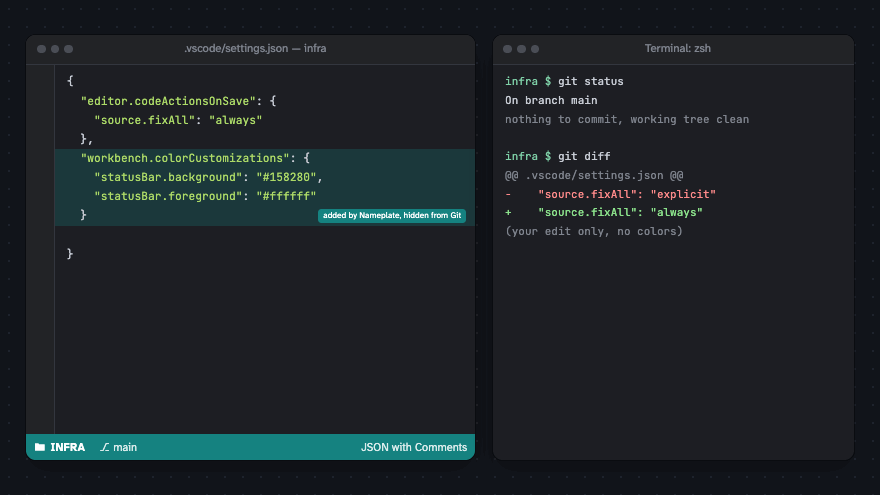The height and width of the screenshot is (495, 880).
Task: Change language mode 'JSON with Comments'
Action: tap(414, 447)
